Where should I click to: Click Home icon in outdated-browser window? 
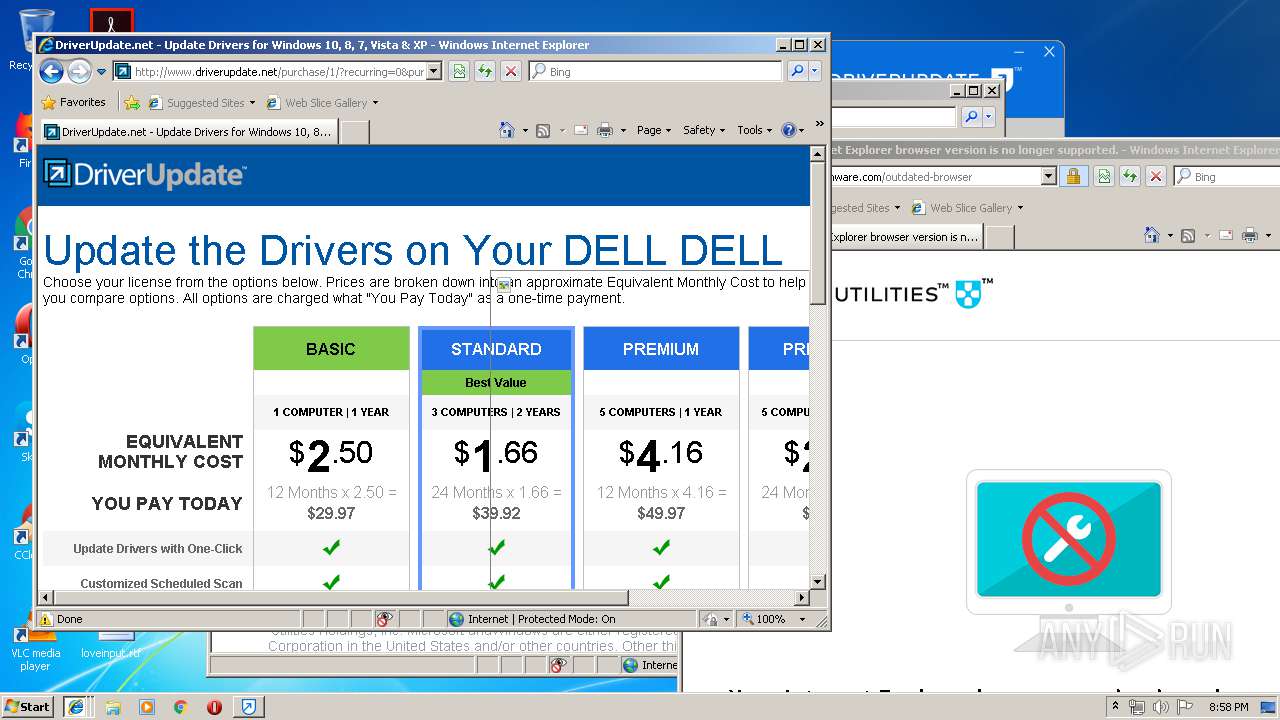tap(1152, 235)
